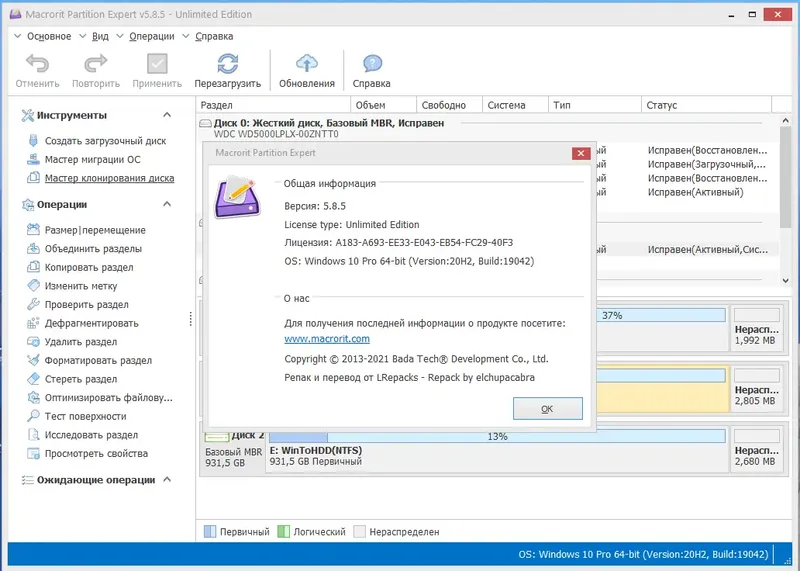The height and width of the screenshot is (571, 800).
Task: Click Мастер миграции ОС icon
Action: click(x=33, y=159)
